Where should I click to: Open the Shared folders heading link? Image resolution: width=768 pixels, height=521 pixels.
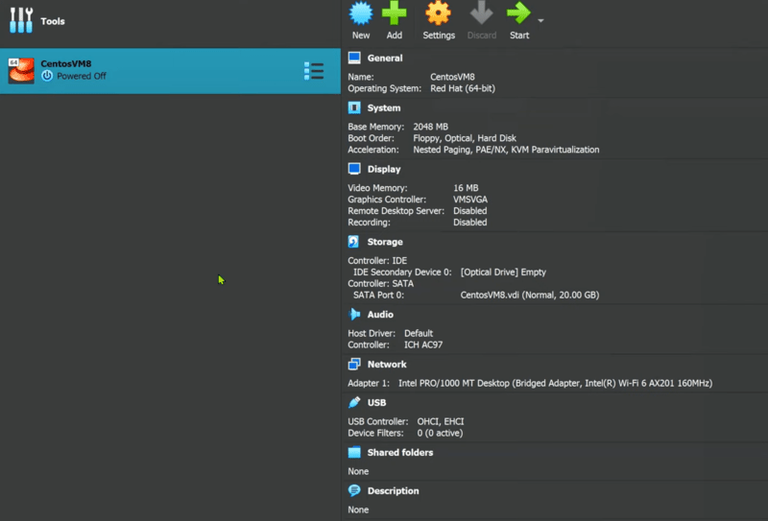click(x=400, y=452)
